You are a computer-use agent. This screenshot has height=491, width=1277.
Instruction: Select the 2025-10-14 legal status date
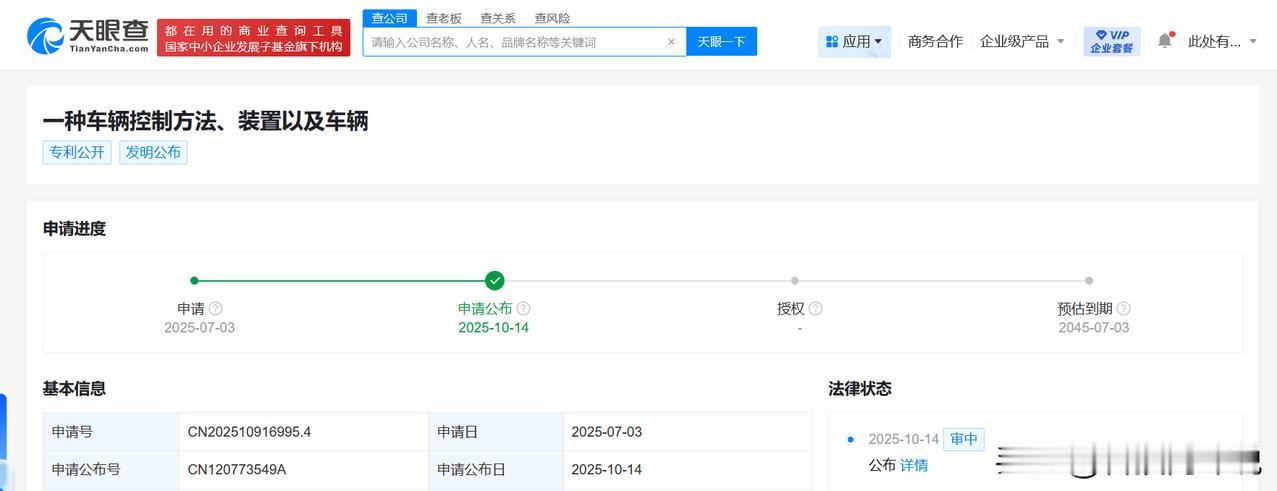coord(904,439)
